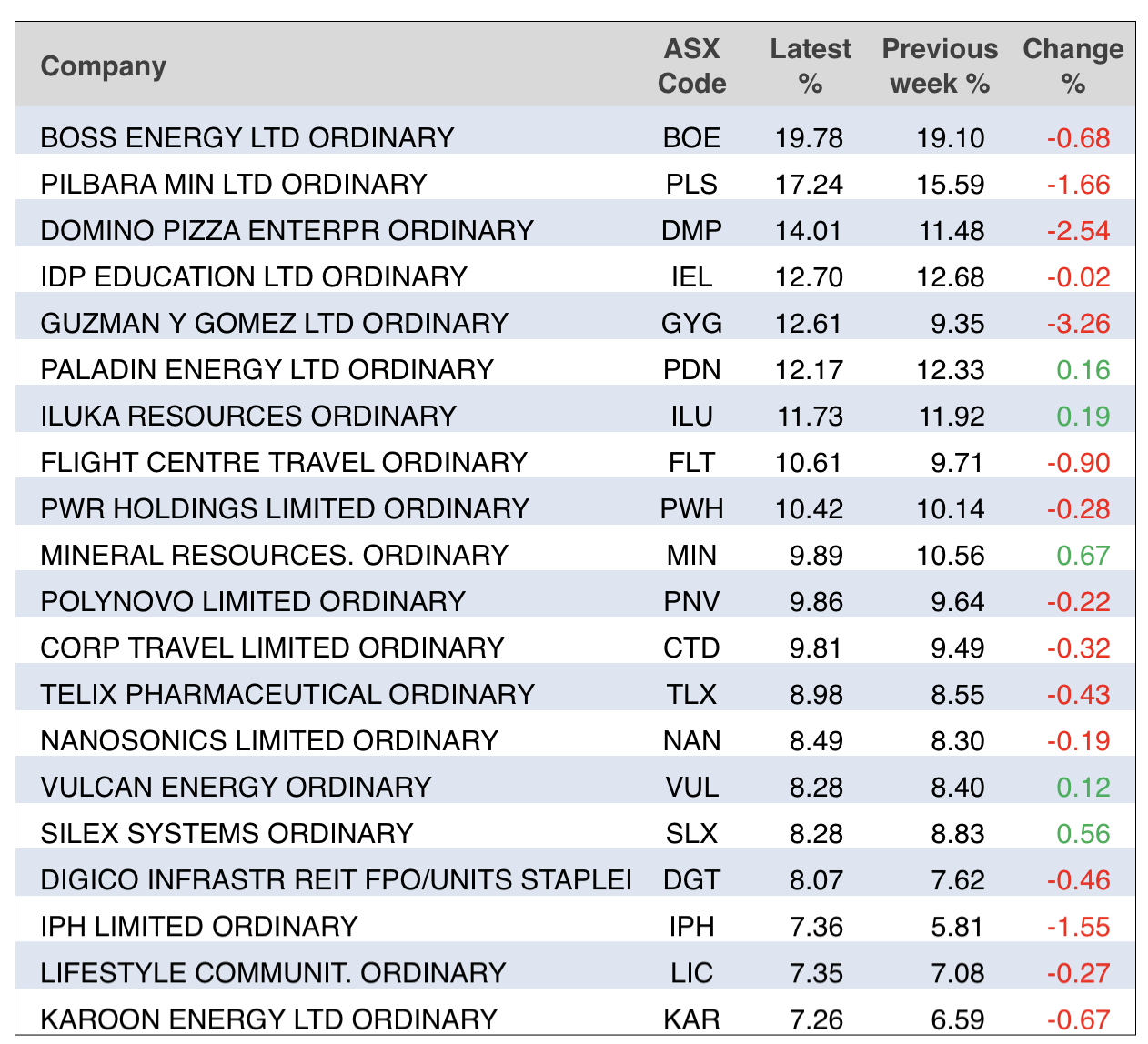Click DOMINO PIZZA ENTERPR ORDINARY company name
The image size is (1148, 1044).
tap(287, 231)
